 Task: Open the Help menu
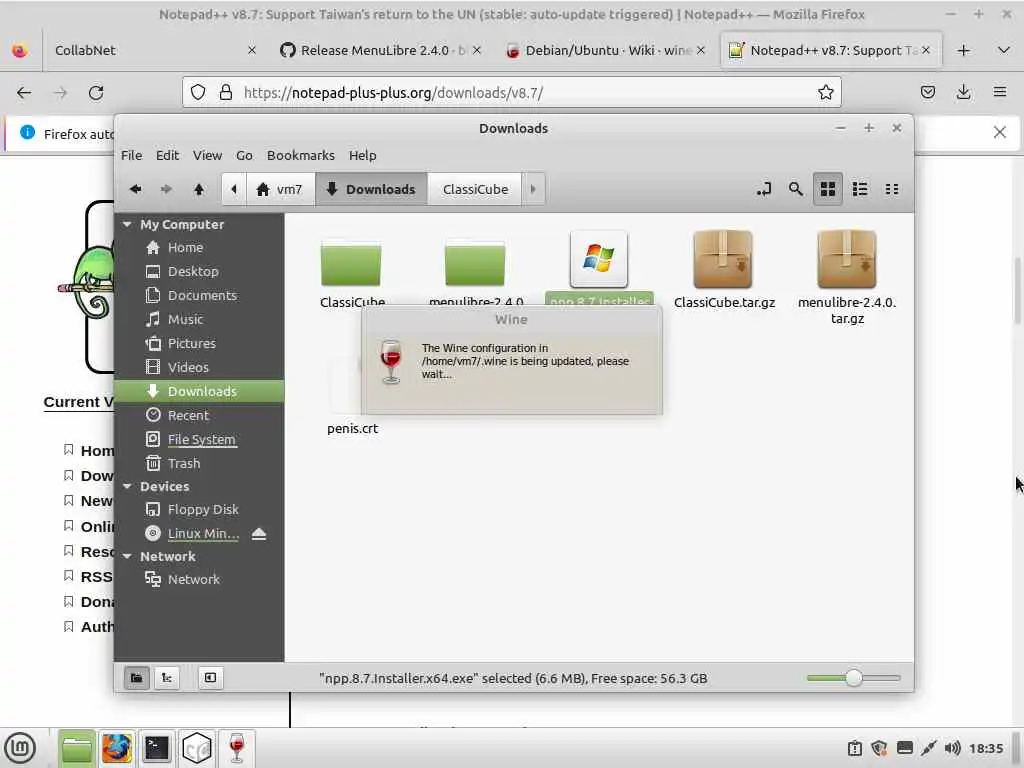coord(362,155)
